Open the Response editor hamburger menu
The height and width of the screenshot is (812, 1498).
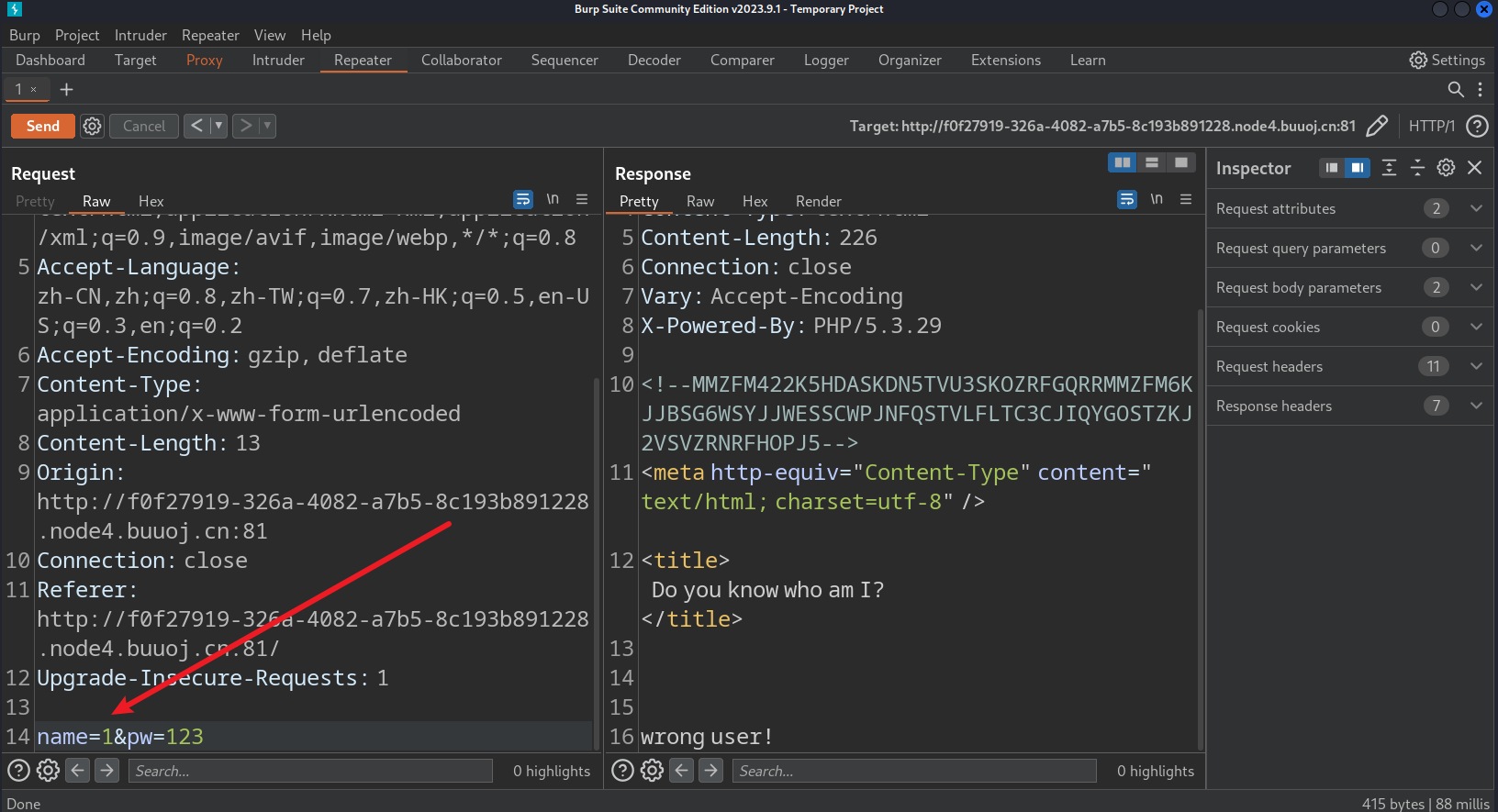1186,199
